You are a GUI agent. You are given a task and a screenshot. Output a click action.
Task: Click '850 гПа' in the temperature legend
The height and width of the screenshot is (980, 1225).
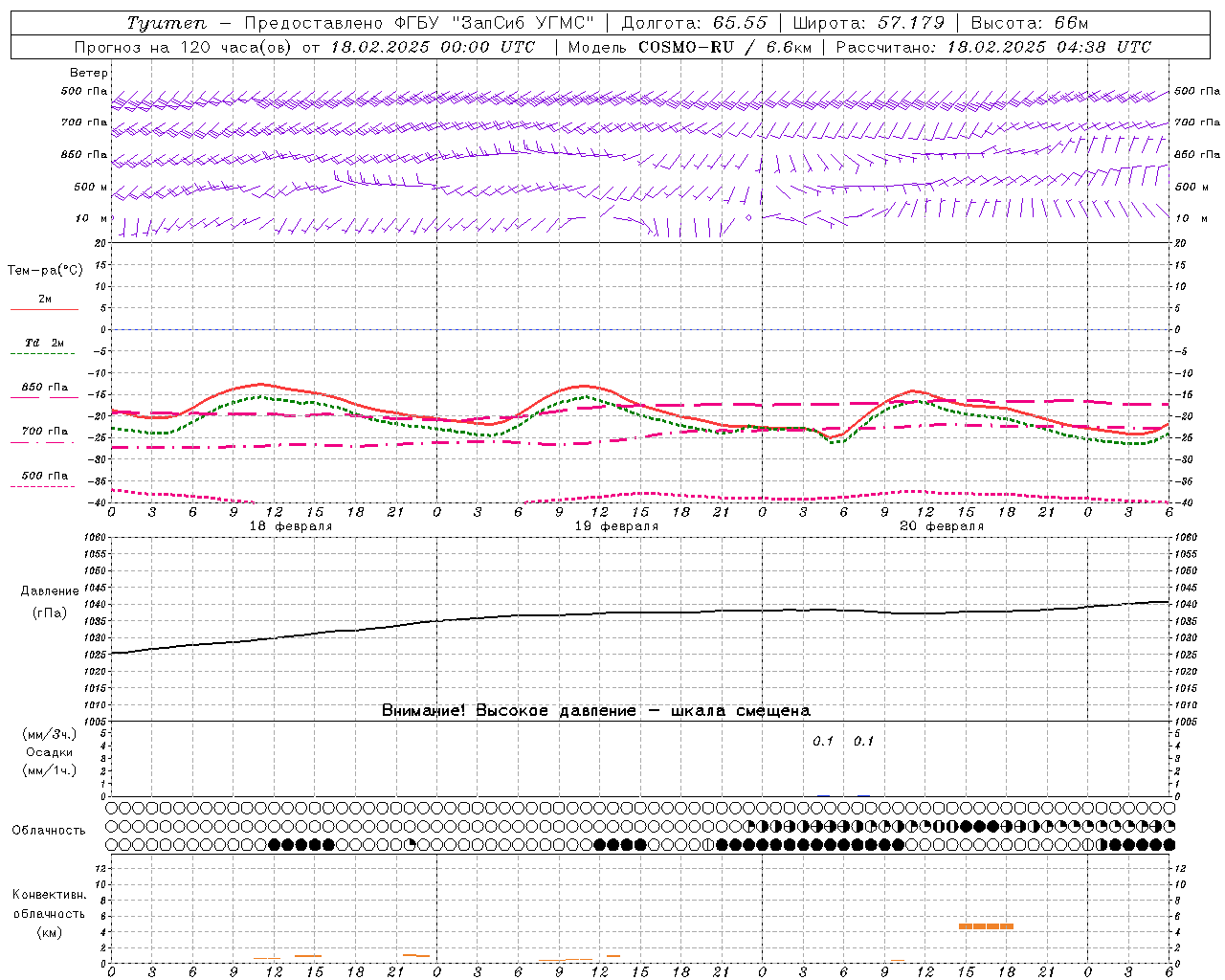(x=45, y=388)
